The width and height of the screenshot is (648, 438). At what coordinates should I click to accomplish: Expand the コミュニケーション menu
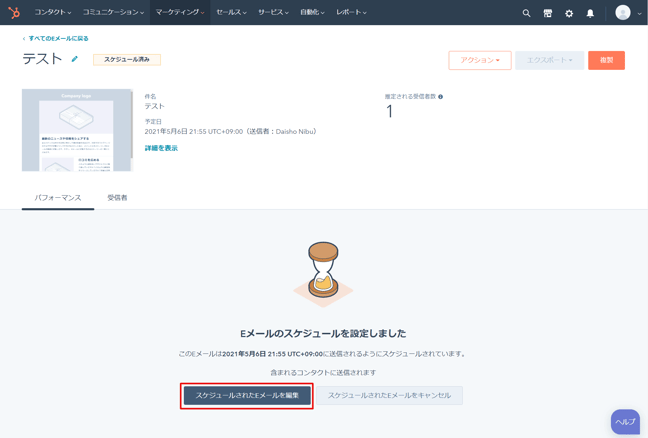coord(113,12)
